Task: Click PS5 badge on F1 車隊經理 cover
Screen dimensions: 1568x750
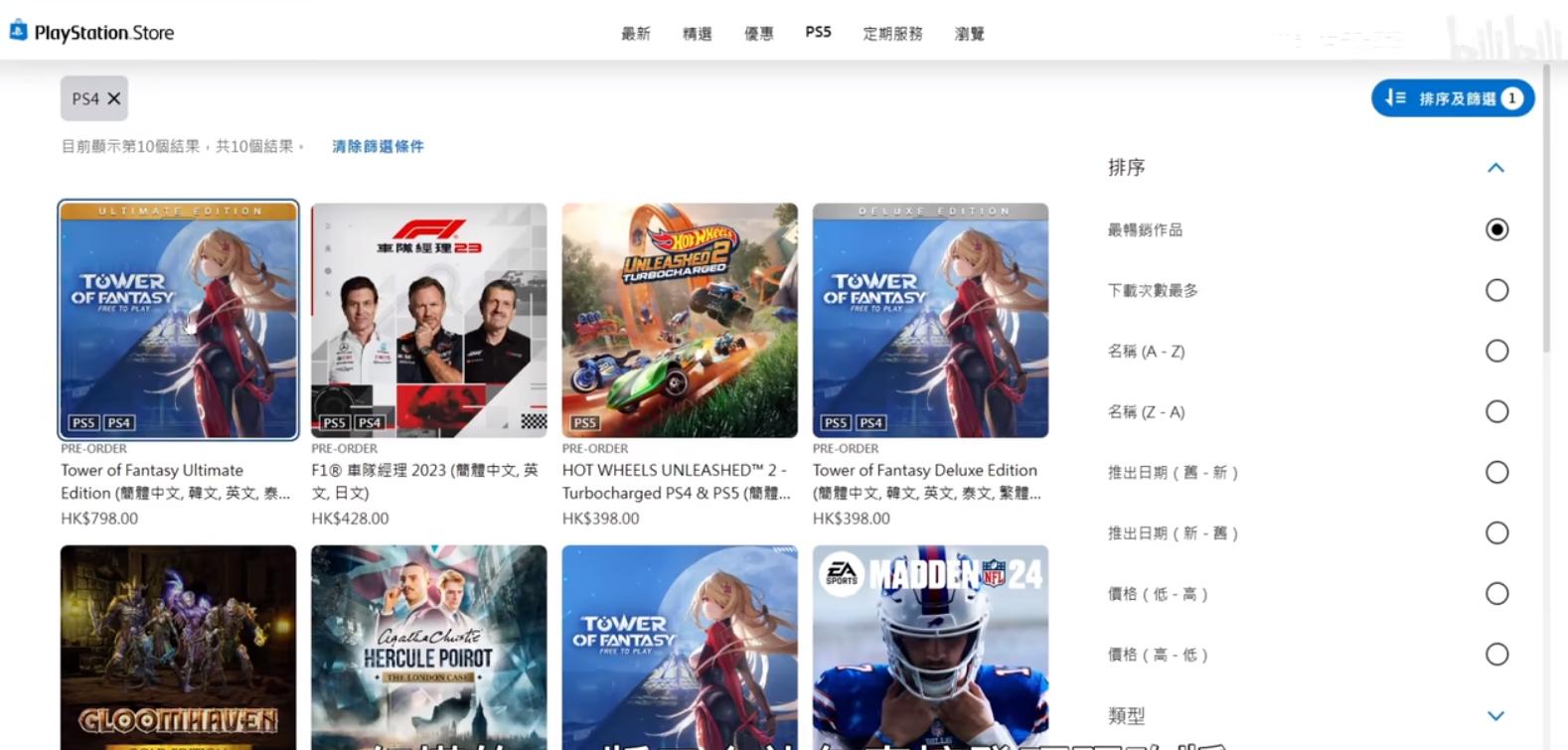Action: pos(335,423)
